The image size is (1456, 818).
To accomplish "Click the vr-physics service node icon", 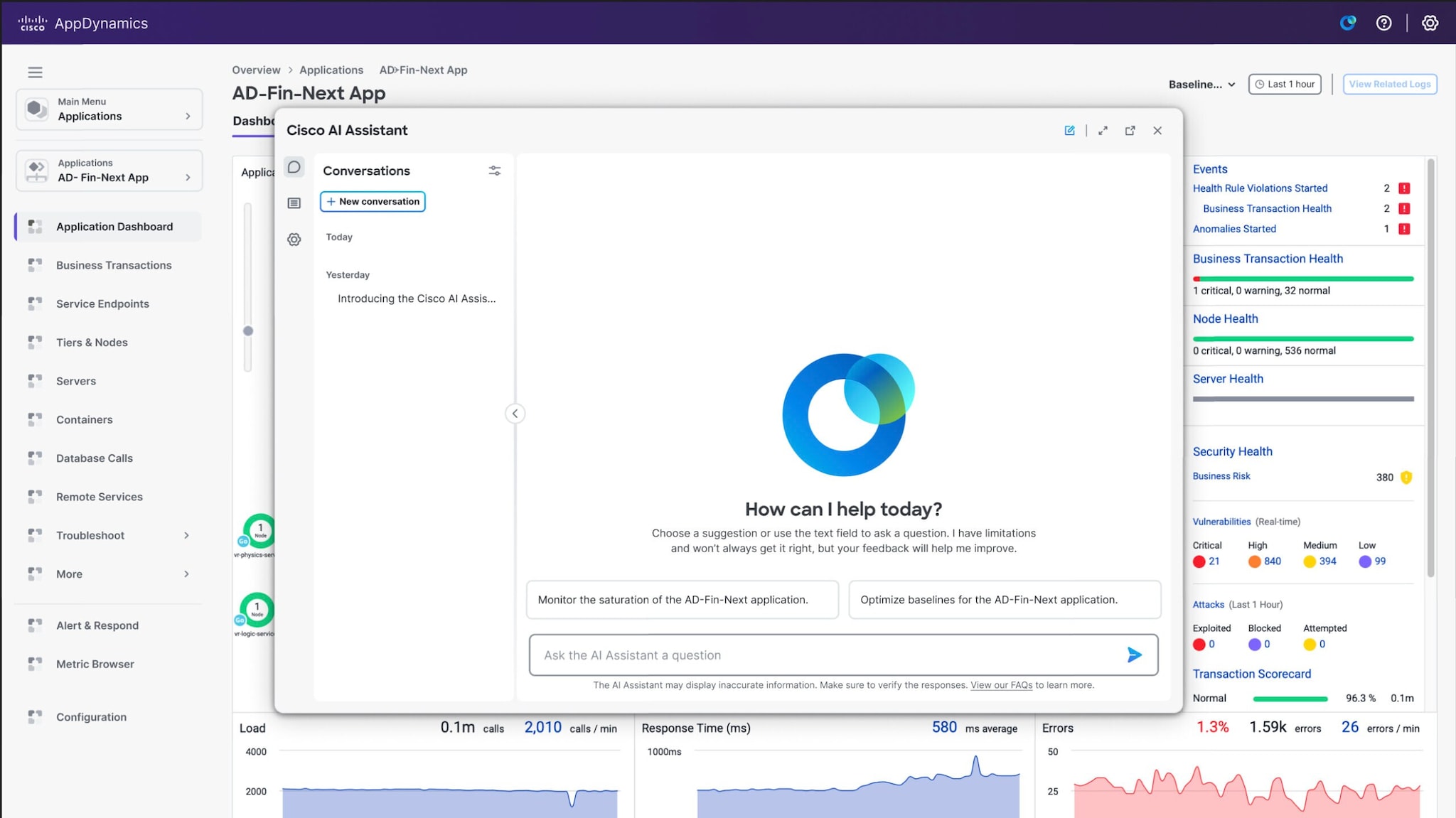I will click(259, 530).
